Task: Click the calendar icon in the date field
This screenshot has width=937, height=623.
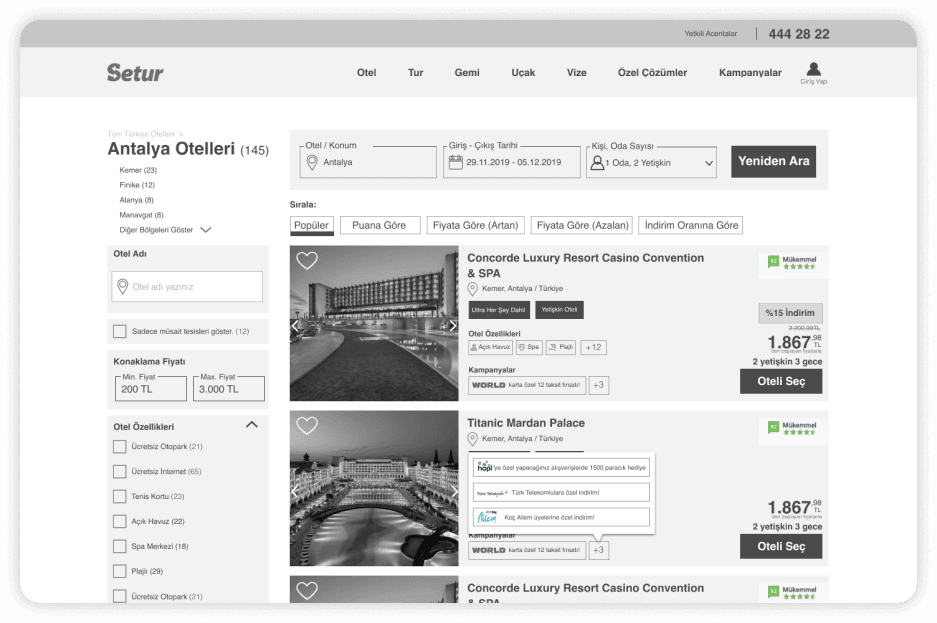Action: click(456, 162)
